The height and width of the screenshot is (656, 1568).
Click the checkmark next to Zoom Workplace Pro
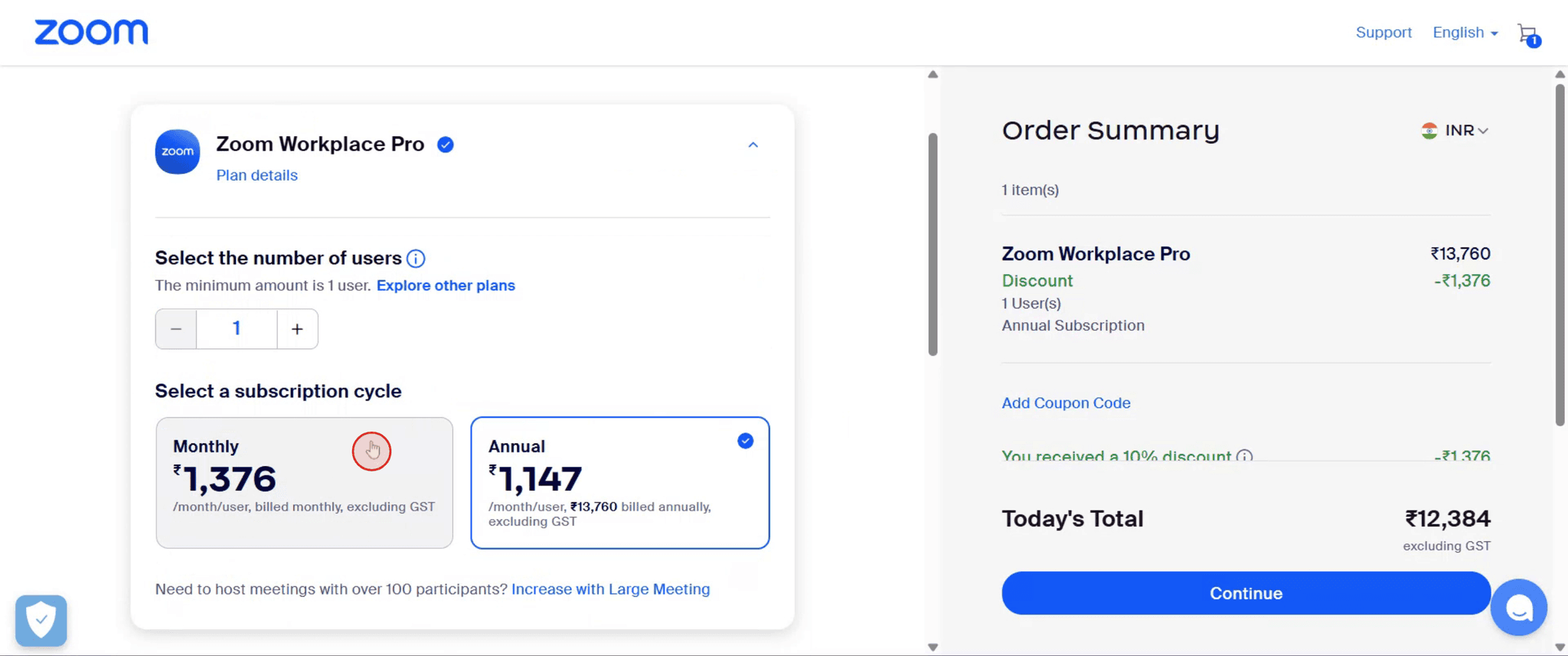(445, 143)
